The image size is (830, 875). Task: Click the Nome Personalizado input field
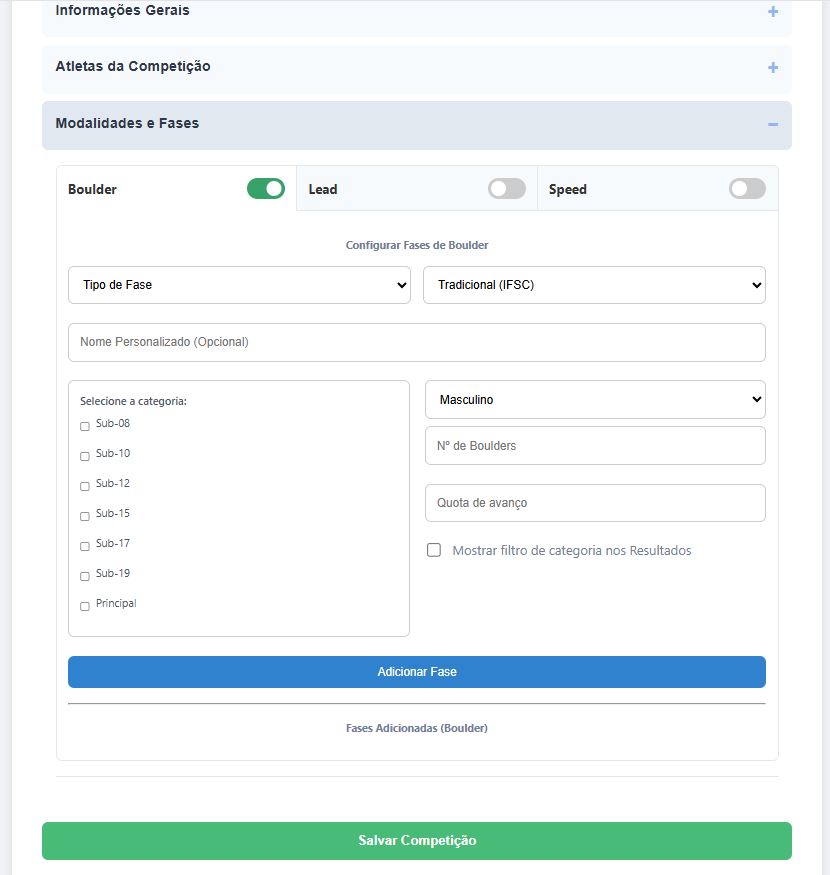tap(416, 342)
